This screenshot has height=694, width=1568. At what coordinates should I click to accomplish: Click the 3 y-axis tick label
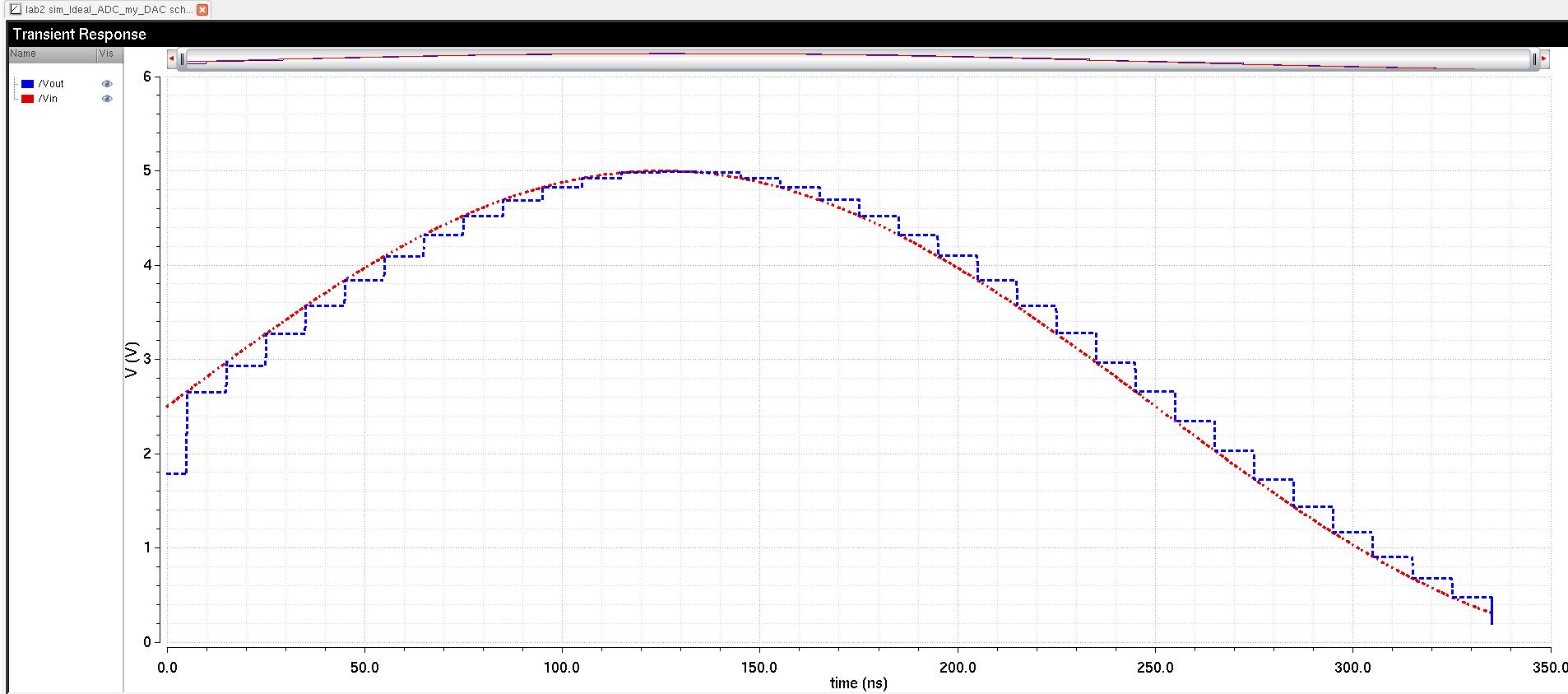coord(147,359)
